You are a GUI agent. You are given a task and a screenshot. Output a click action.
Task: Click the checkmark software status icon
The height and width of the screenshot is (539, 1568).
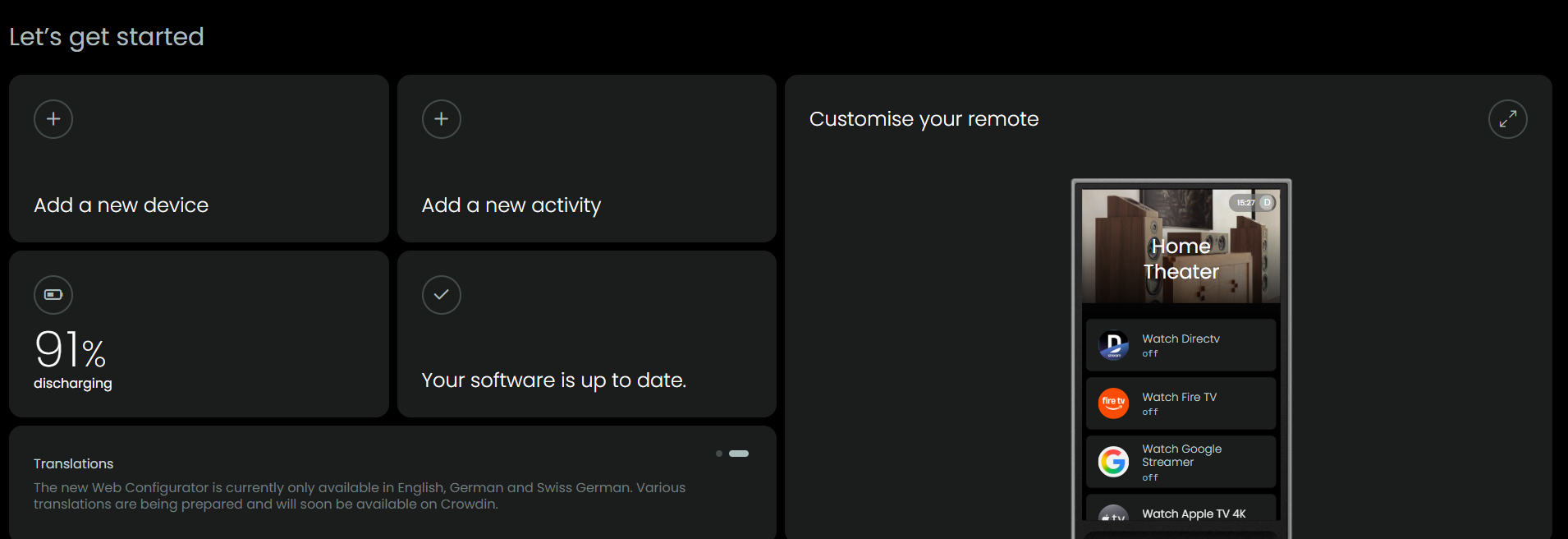point(442,295)
